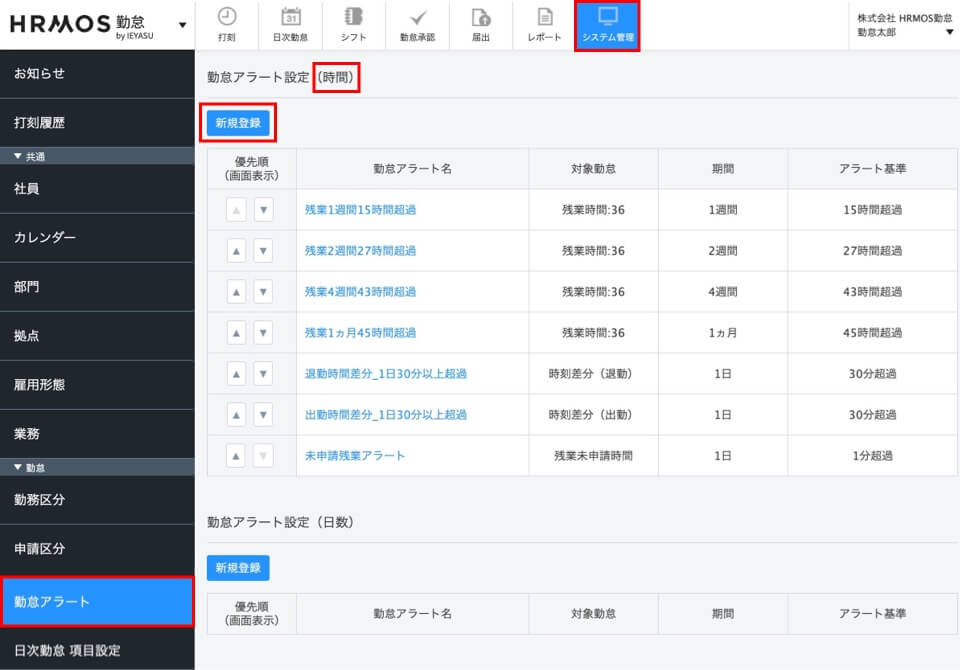This screenshot has width=960, height=670.
Task: Open the 残業1ヵ月45時間超過 alert link
Action: [360, 332]
